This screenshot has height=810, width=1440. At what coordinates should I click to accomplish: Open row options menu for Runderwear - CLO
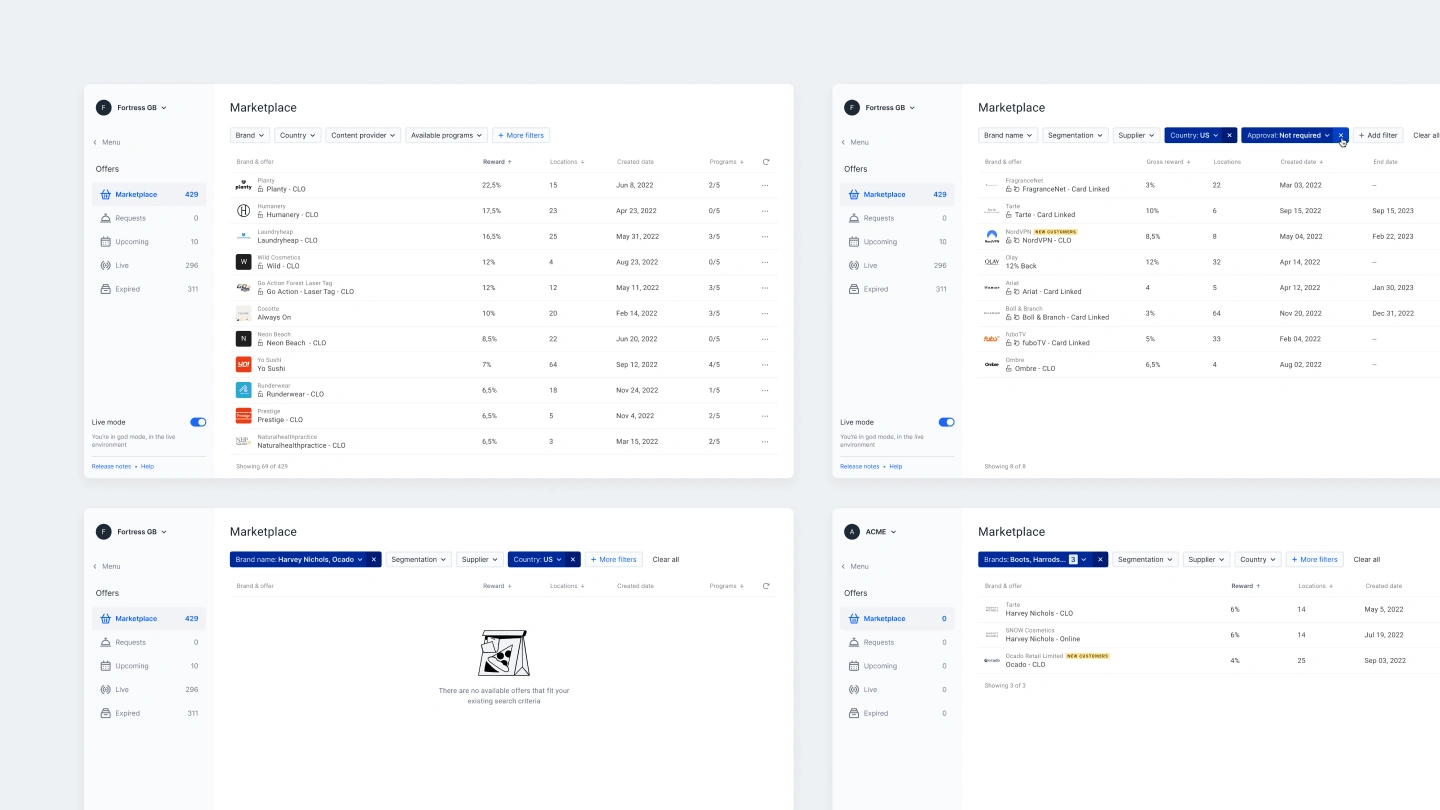point(765,390)
